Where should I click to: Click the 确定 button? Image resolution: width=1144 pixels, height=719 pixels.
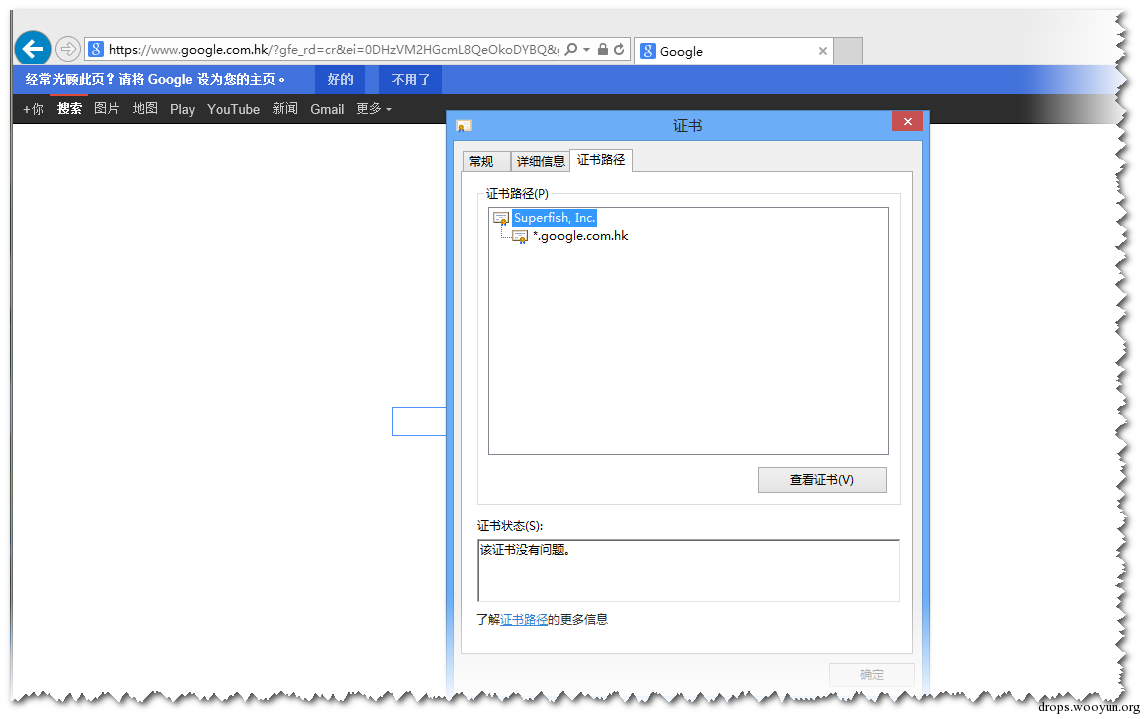tap(872, 674)
